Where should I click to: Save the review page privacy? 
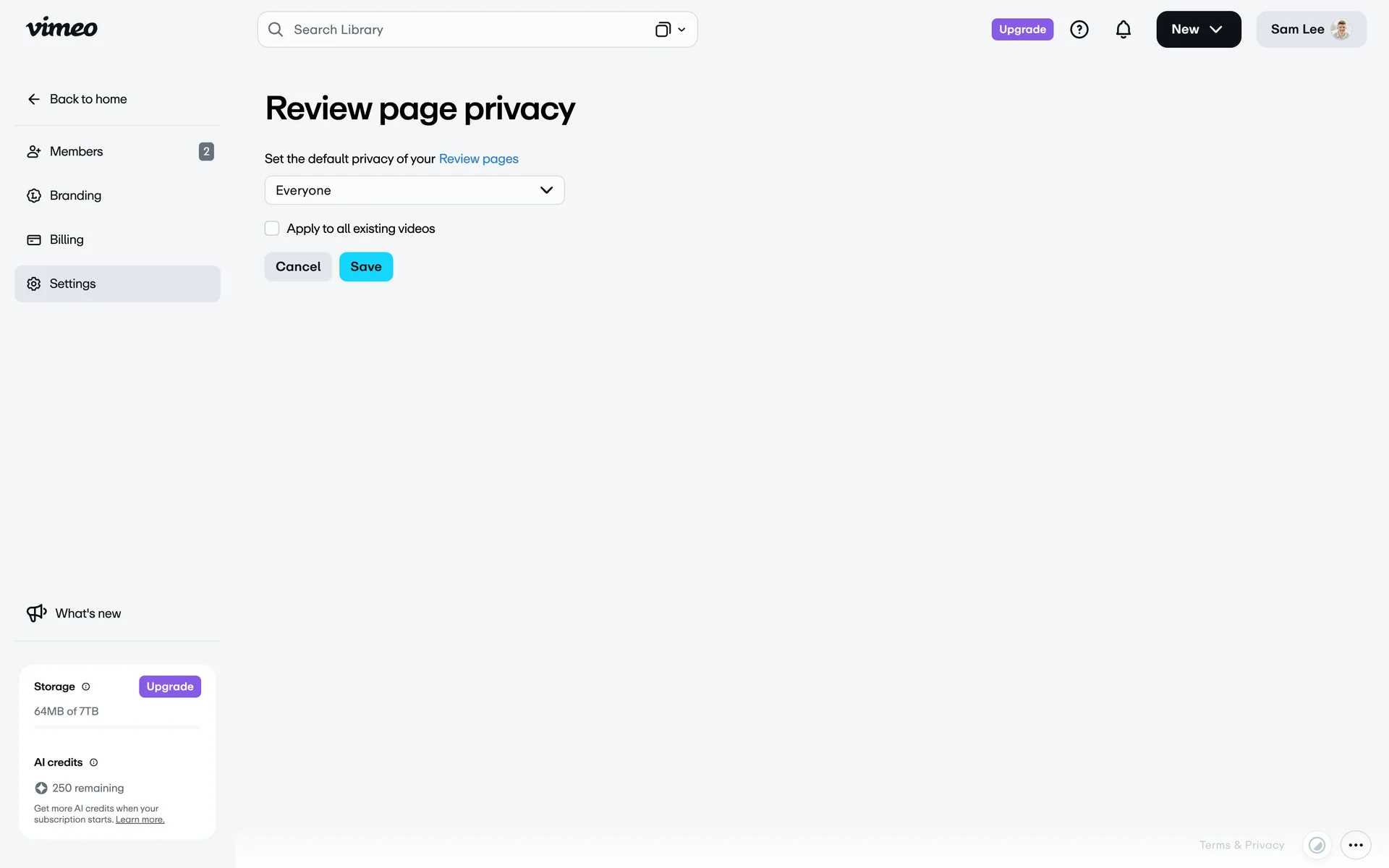[x=365, y=267]
